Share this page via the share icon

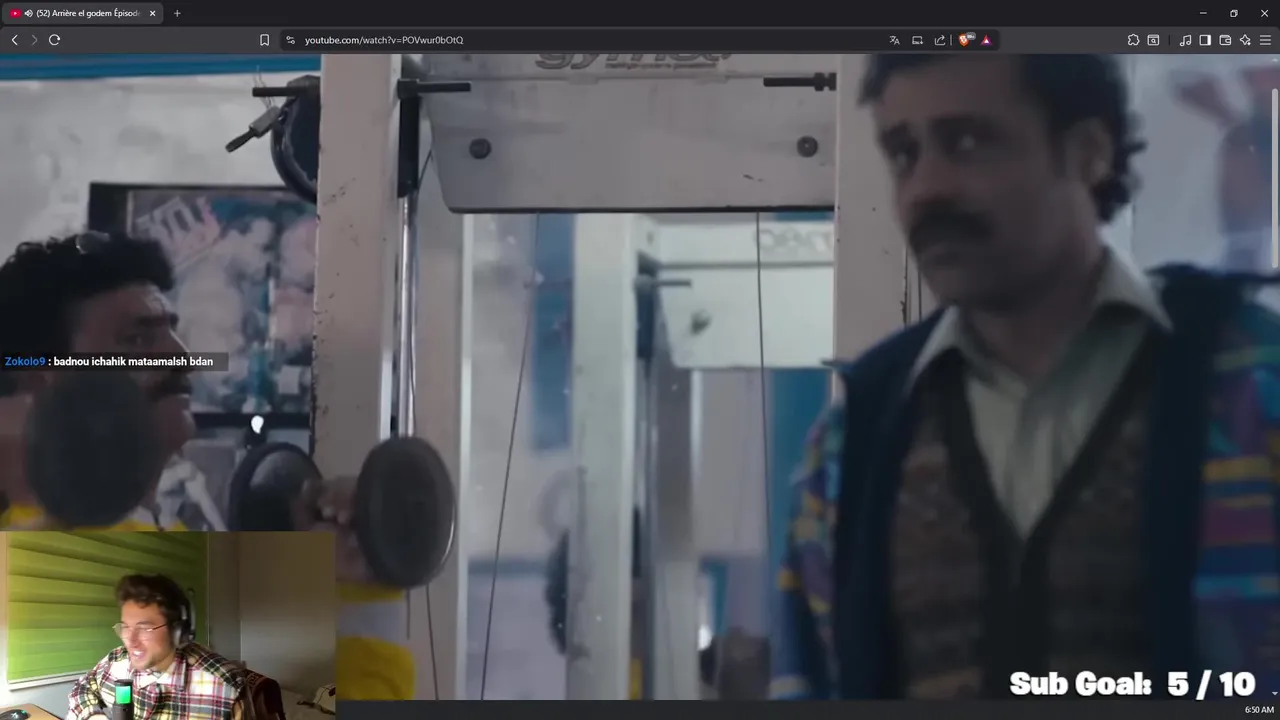click(x=940, y=40)
